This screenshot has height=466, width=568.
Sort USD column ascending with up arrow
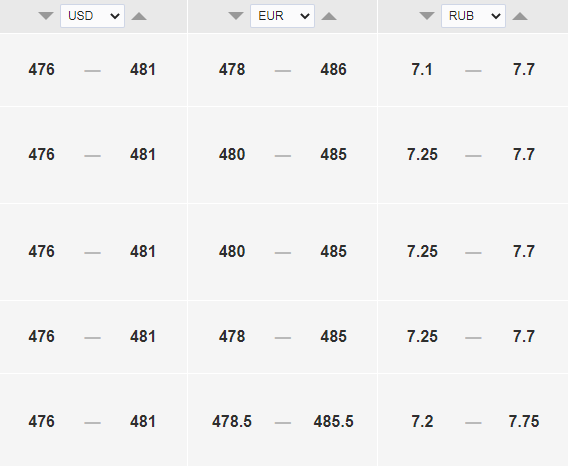[139, 16]
